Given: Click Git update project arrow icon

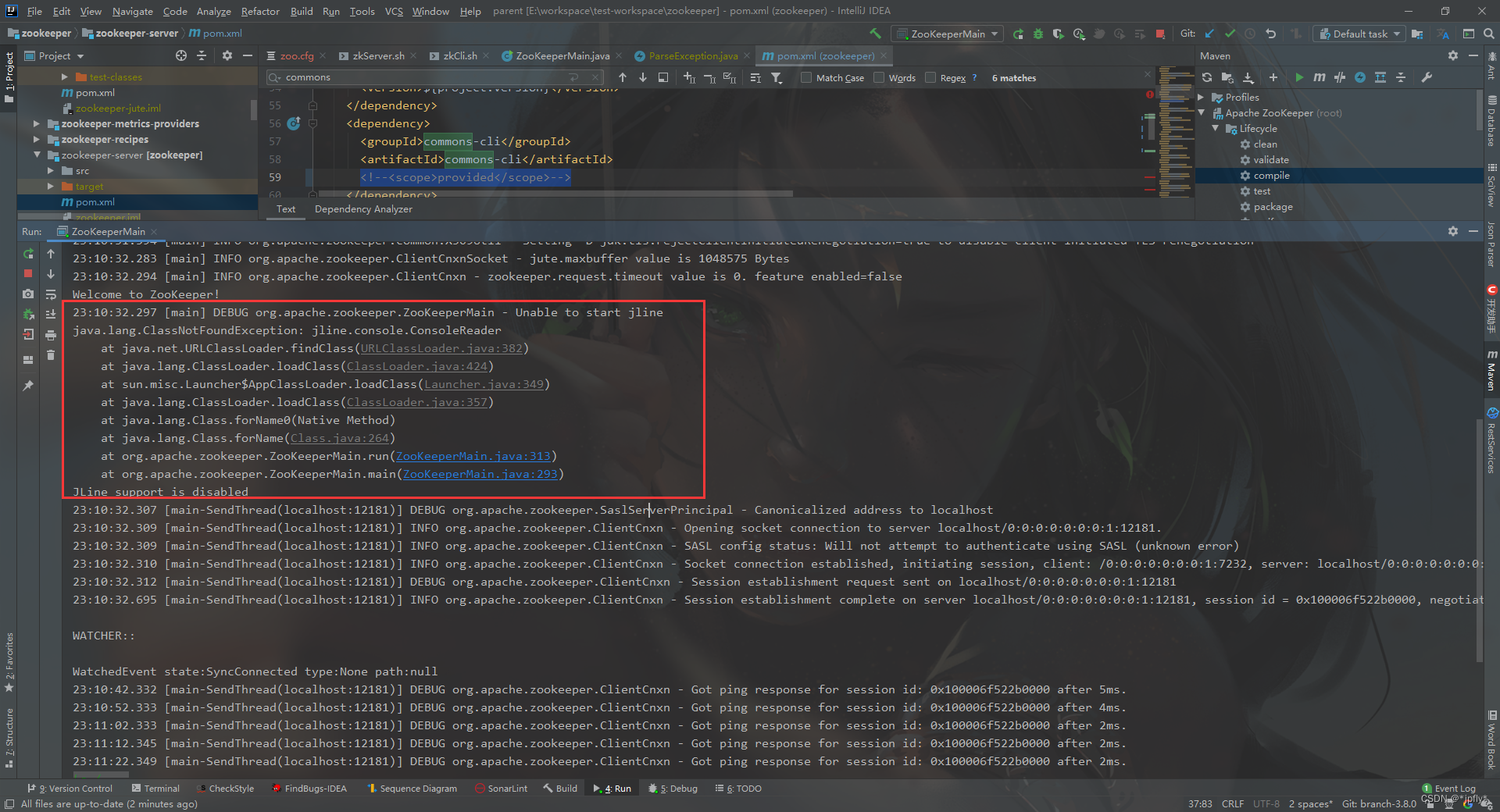Looking at the screenshot, I should click(x=1210, y=34).
